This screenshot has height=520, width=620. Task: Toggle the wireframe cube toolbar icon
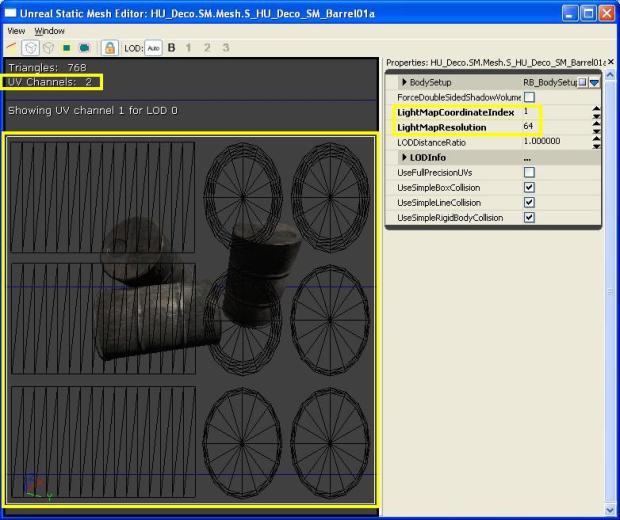(x=30, y=47)
